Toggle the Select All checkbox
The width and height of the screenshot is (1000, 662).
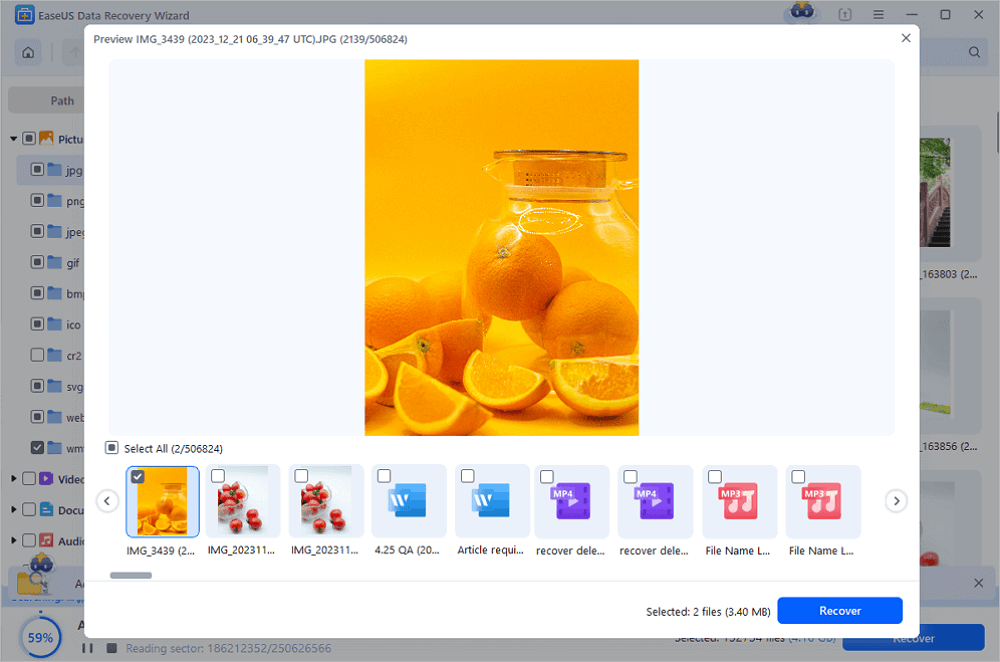pyautogui.click(x=113, y=448)
